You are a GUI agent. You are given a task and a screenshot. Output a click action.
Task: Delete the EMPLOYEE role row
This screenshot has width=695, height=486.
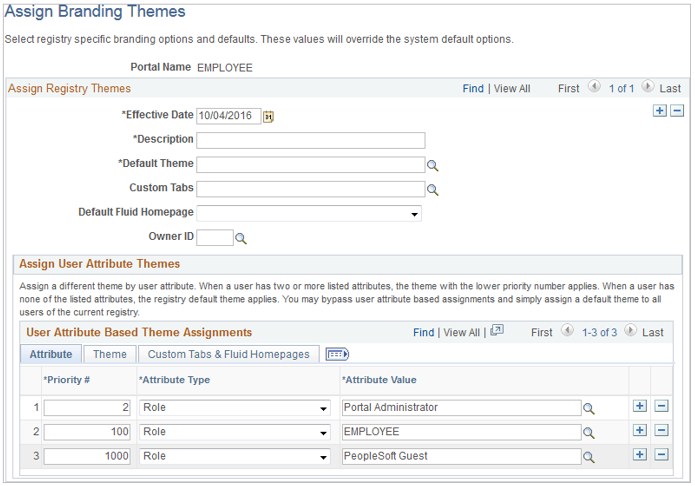661,431
